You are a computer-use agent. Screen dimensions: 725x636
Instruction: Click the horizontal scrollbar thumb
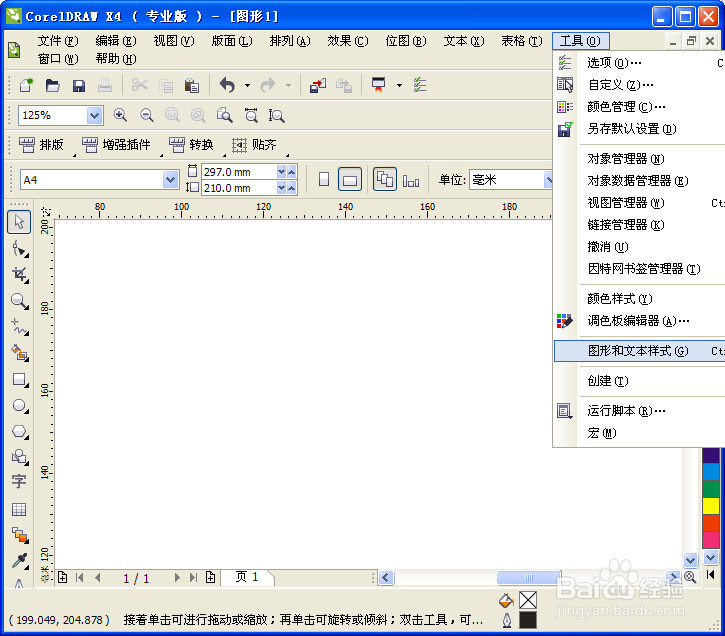[x=528, y=577]
